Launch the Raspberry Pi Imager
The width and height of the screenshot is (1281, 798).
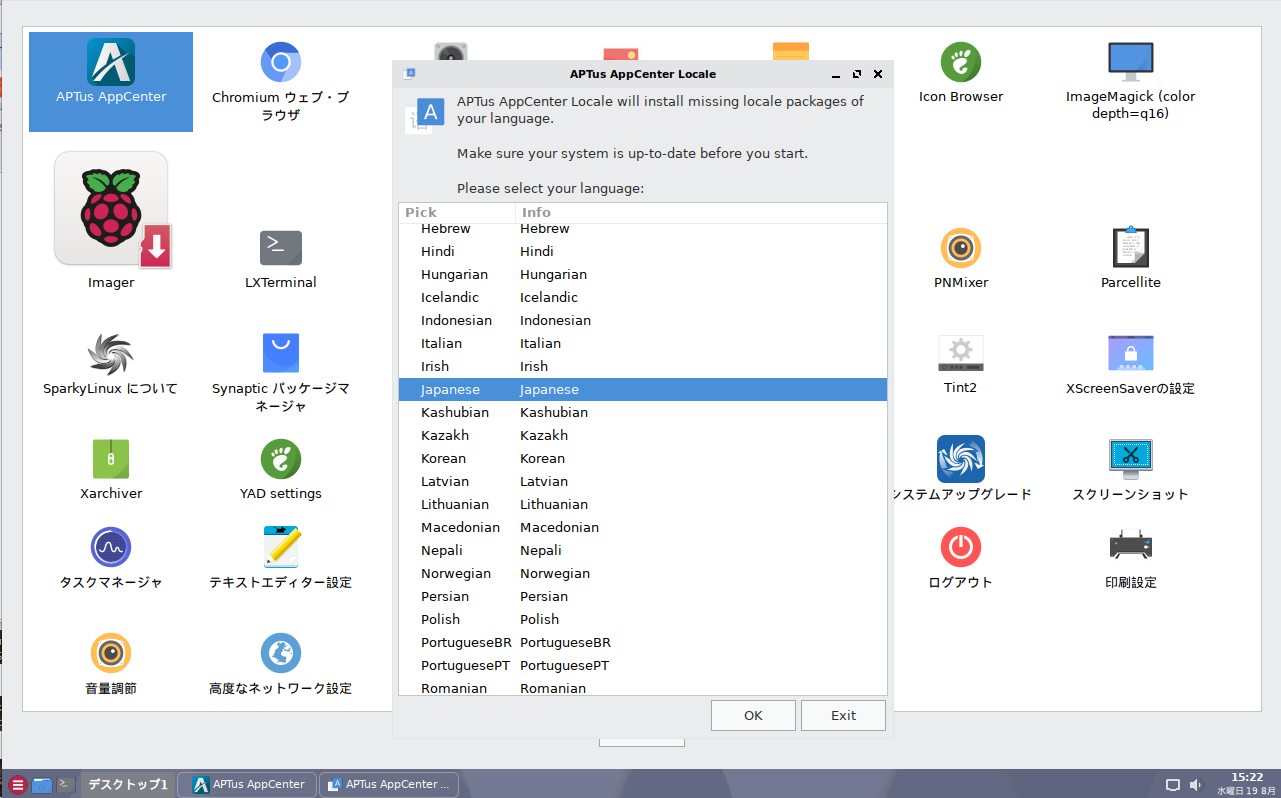click(x=111, y=209)
